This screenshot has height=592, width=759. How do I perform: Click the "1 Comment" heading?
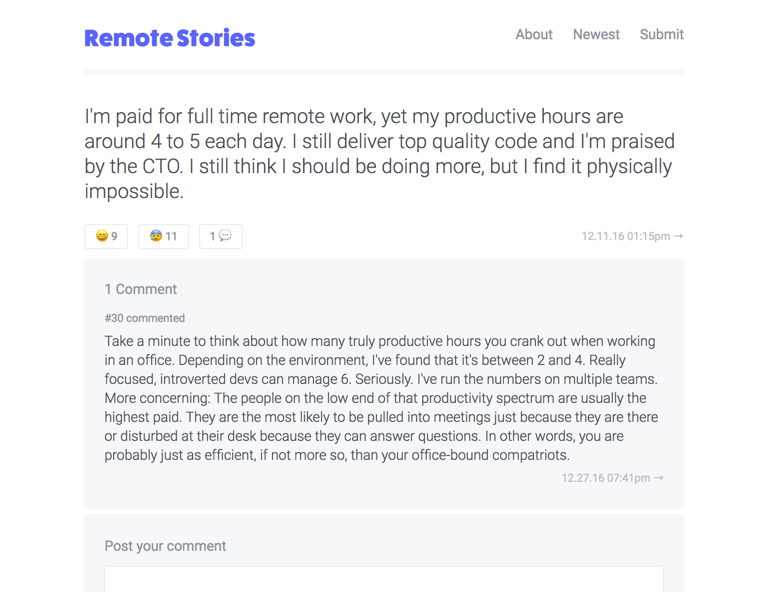click(x=141, y=289)
